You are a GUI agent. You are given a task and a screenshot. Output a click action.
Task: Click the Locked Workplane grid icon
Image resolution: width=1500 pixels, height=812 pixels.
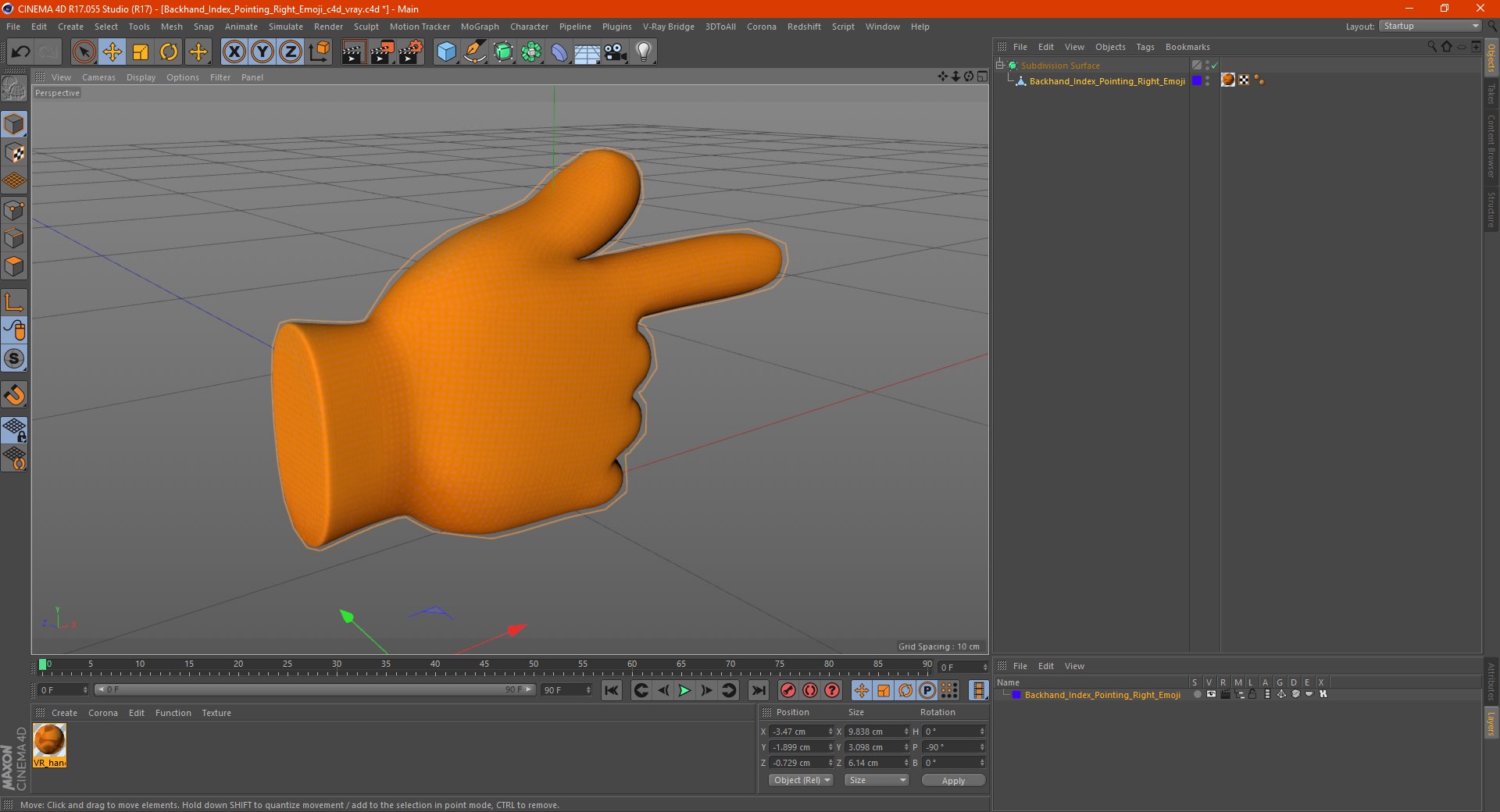click(14, 430)
